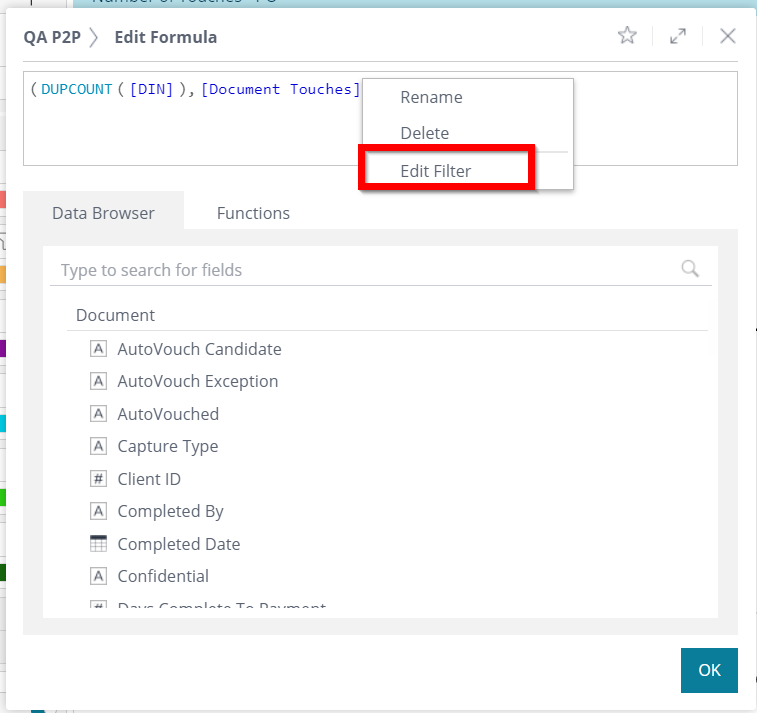Select Edit Filter in the context menu

[x=435, y=171]
